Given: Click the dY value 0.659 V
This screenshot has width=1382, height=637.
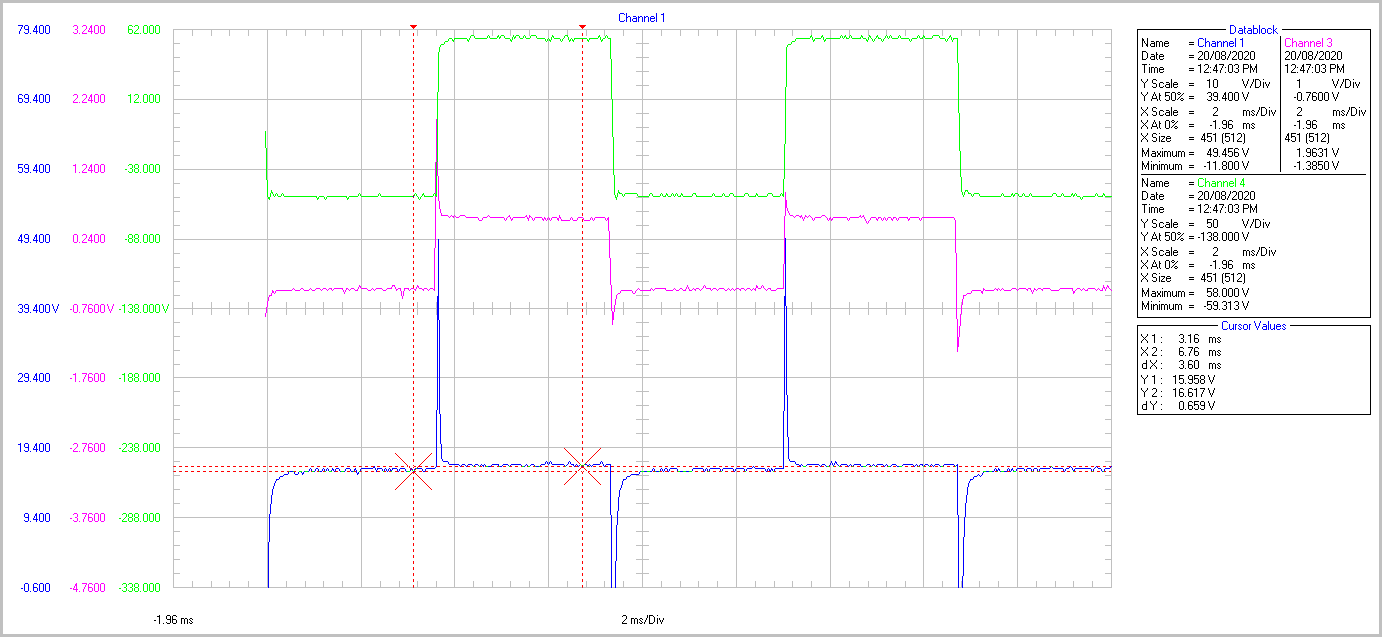Looking at the screenshot, I should [x=1195, y=406].
